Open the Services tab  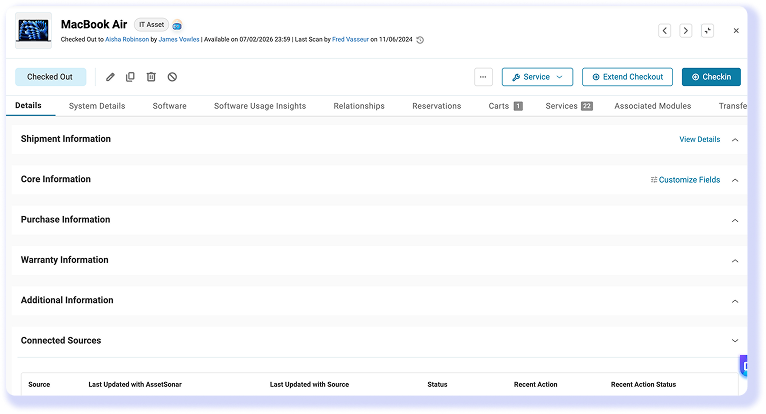pos(569,106)
